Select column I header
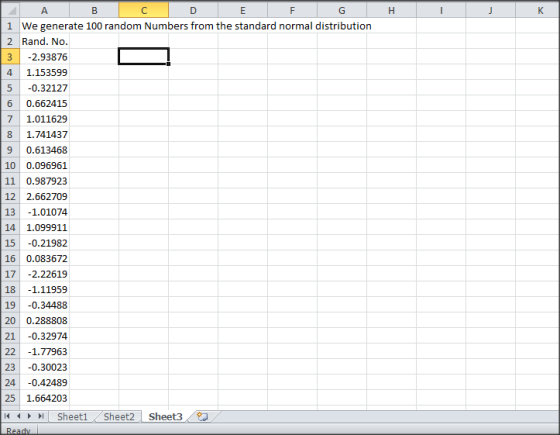The width and height of the screenshot is (560, 435). [441, 10]
